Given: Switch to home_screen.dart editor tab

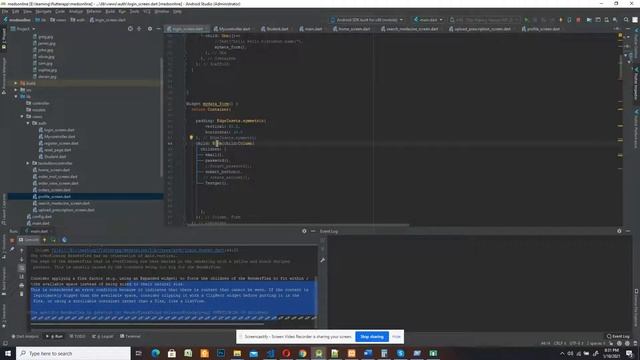Looking at the screenshot, I should point(351,29).
